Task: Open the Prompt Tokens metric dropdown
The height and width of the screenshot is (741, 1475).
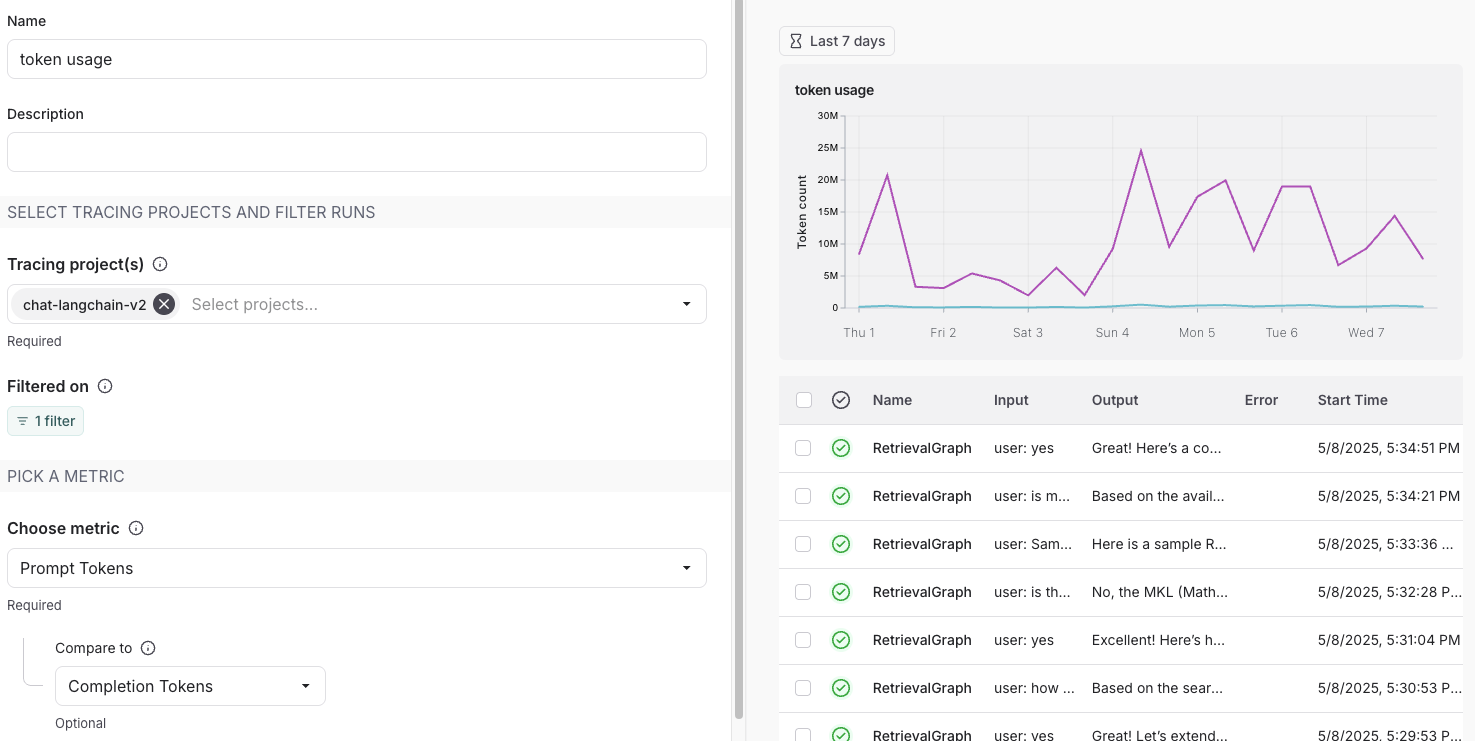Action: pos(357,567)
